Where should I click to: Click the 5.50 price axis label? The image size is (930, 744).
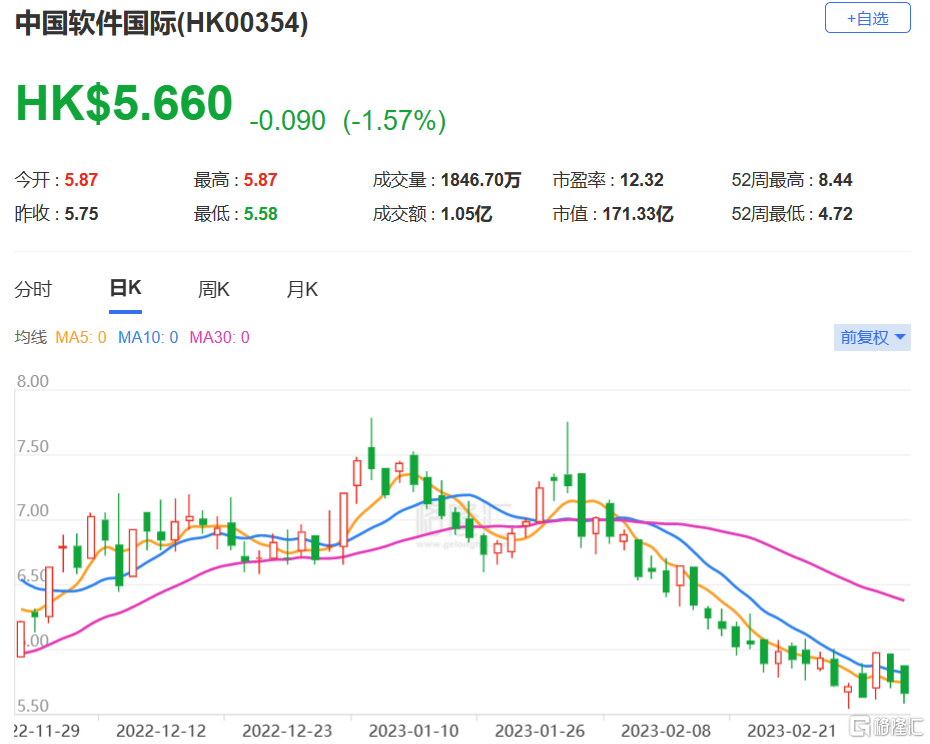tap(33, 706)
